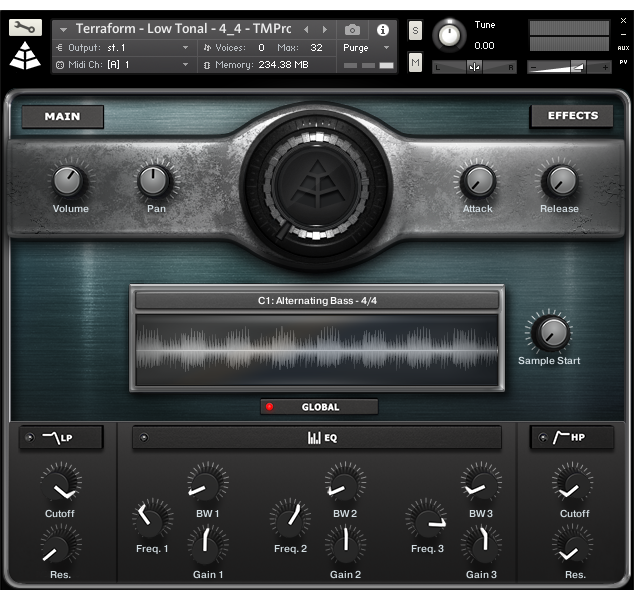Click the Release knob
This screenshot has width=635, height=600.
click(561, 181)
